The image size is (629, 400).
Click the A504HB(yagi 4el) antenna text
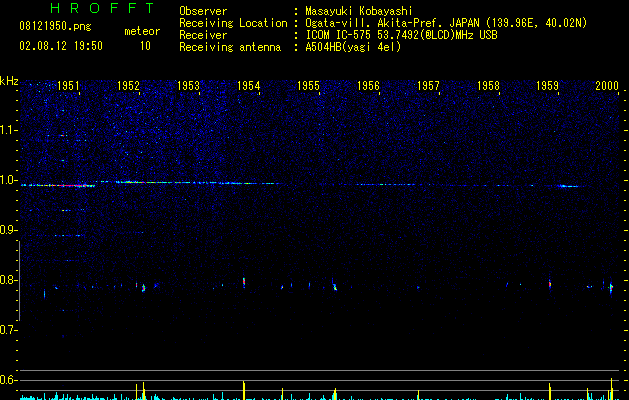[x=353, y=47]
